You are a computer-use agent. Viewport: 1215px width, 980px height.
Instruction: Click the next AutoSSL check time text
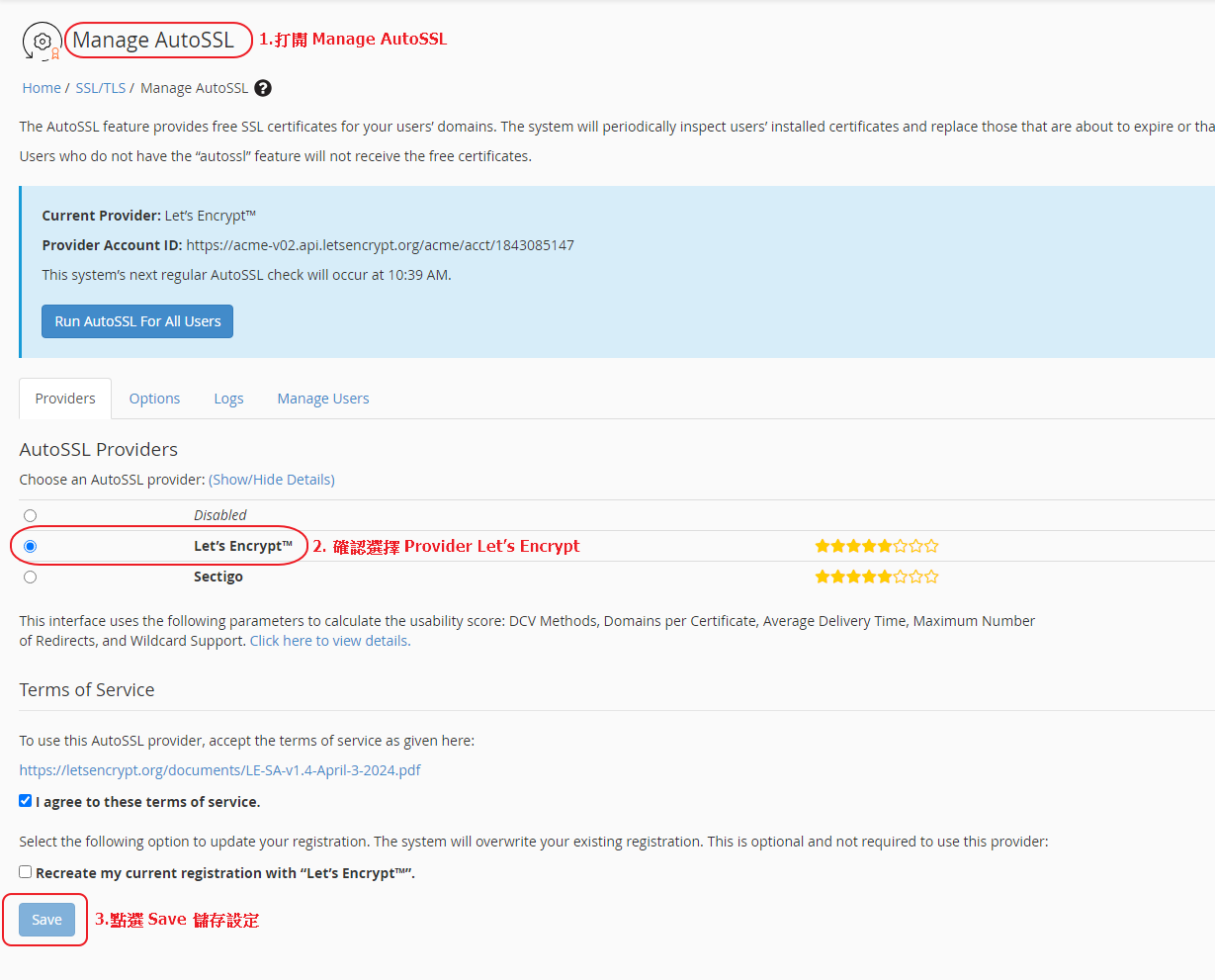click(247, 275)
